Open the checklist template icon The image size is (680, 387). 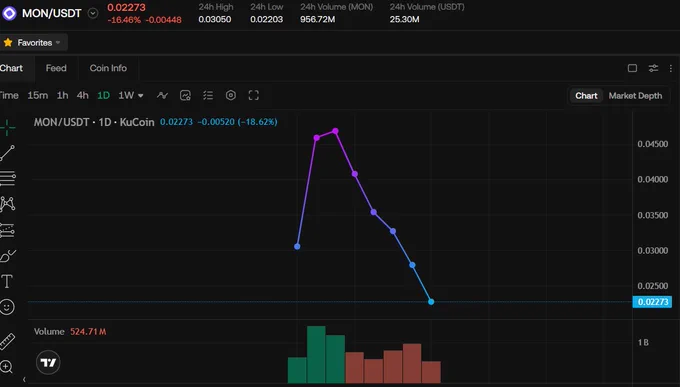tap(208, 95)
